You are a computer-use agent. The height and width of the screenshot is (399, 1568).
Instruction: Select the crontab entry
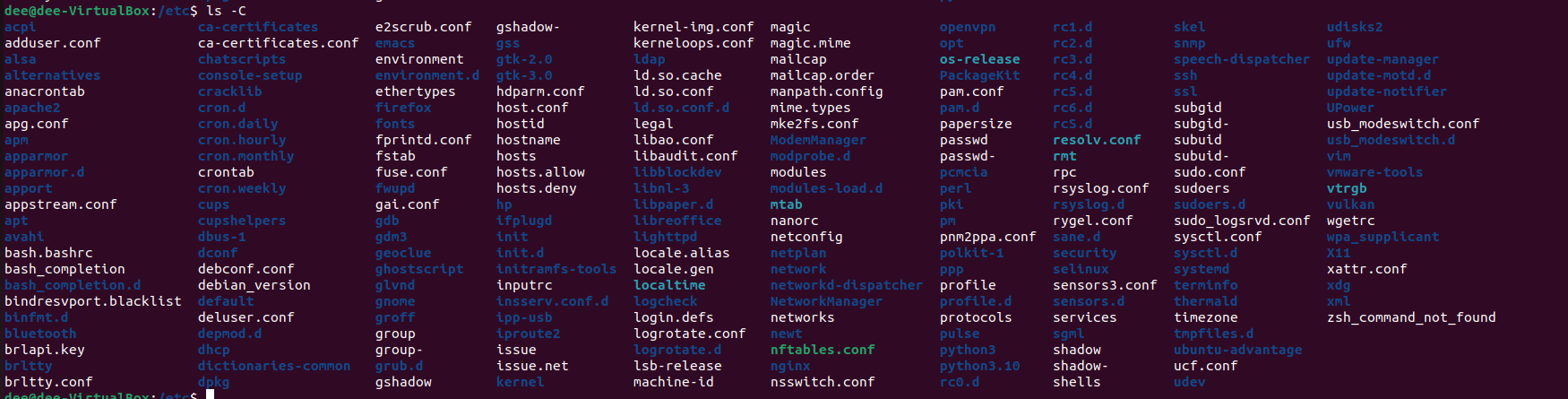pos(226,172)
